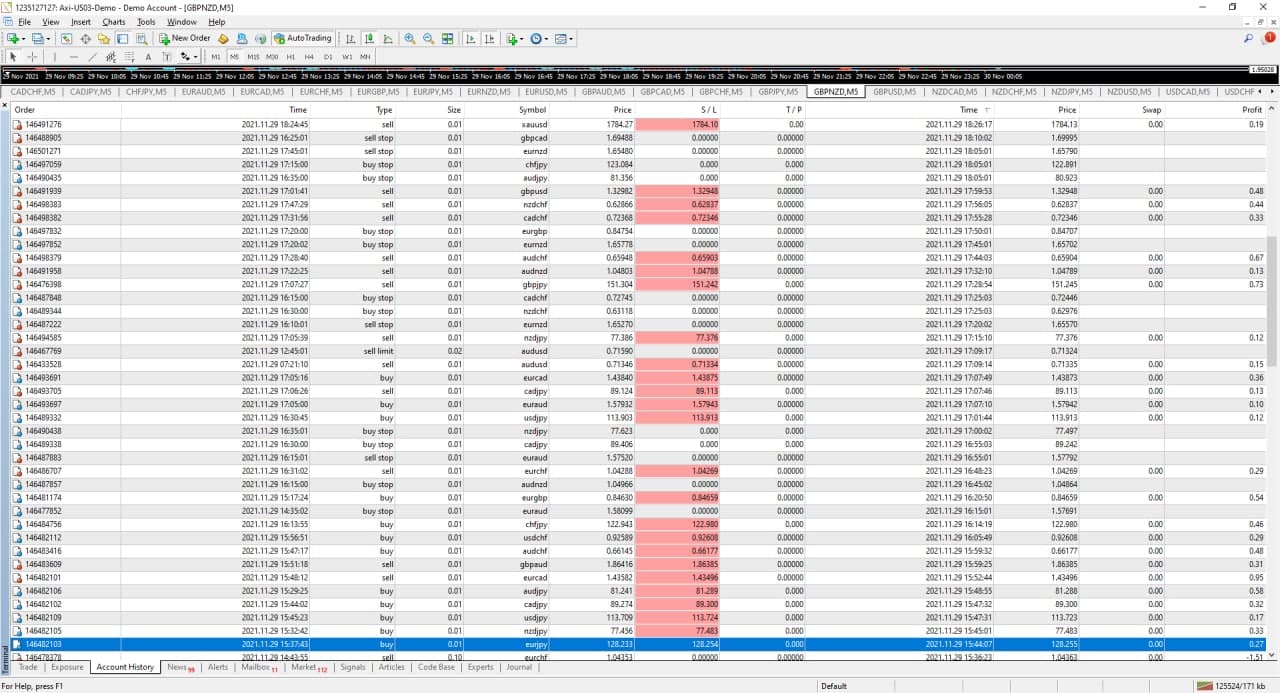Viewport: 1280px width, 693px height.
Task: Open the Charts menu
Action: pyautogui.click(x=114, y=21)
